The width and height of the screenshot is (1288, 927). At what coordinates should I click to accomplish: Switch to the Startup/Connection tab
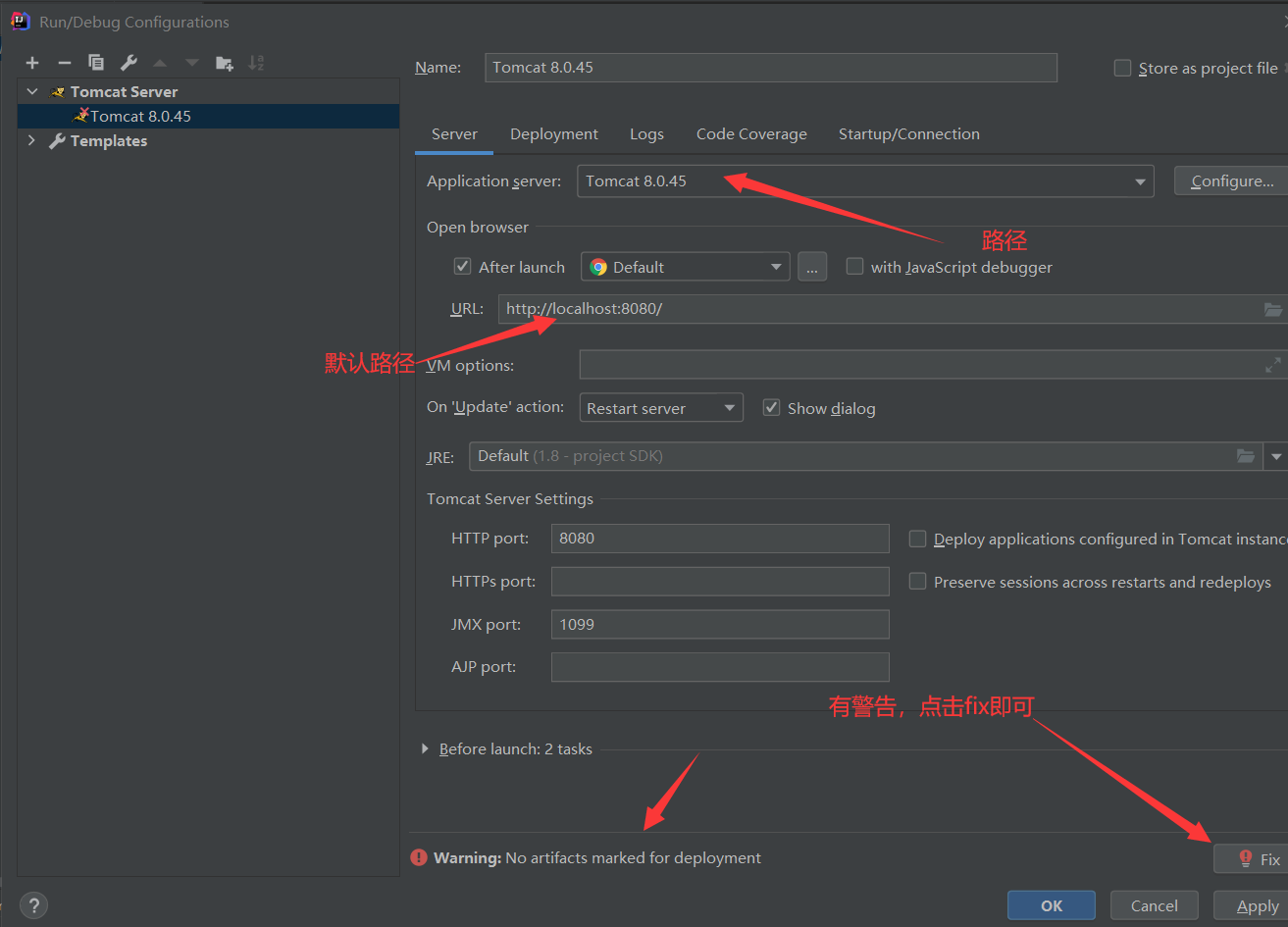[909, 134]
